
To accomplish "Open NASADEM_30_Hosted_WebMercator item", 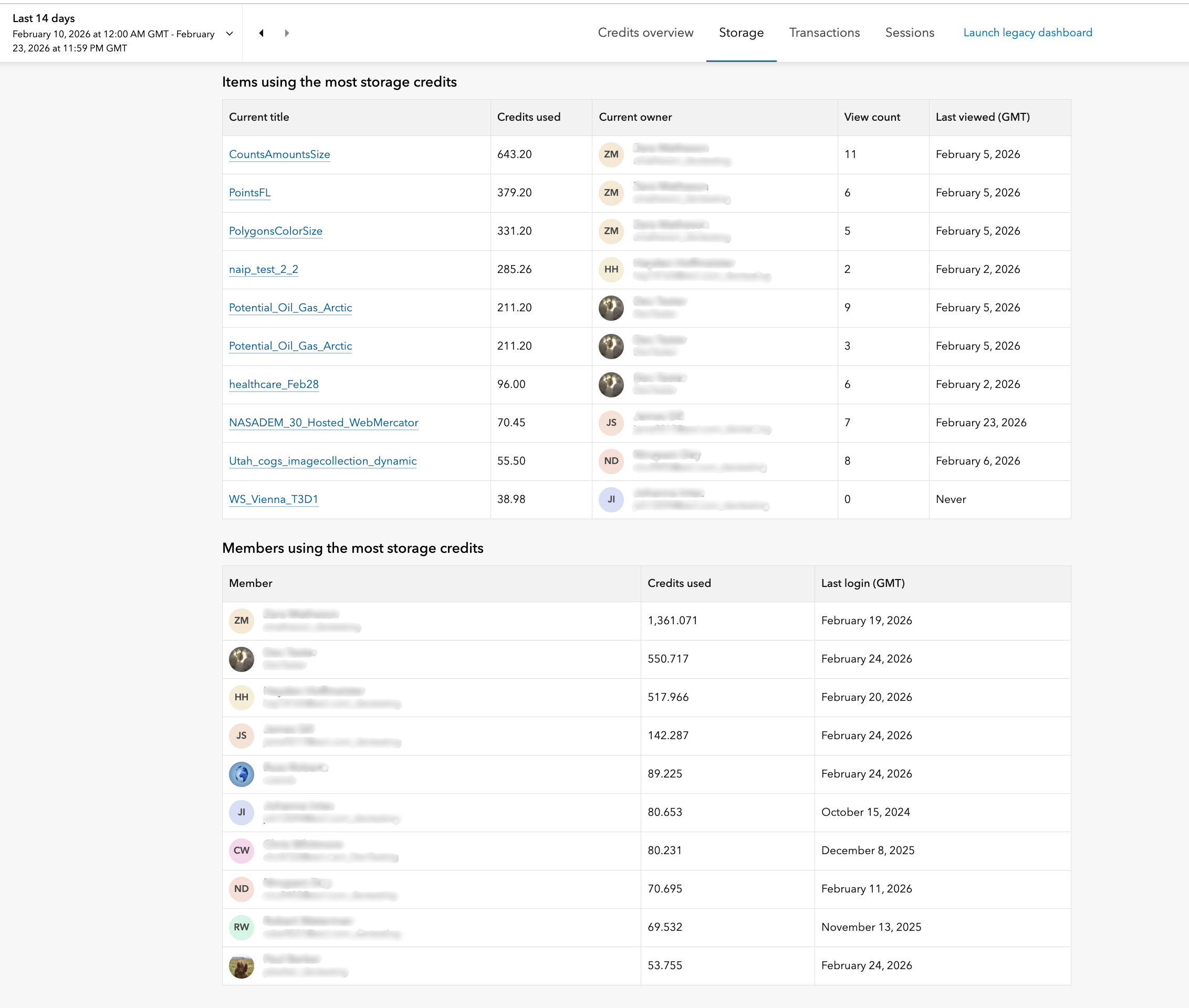I will click(323, 422).
